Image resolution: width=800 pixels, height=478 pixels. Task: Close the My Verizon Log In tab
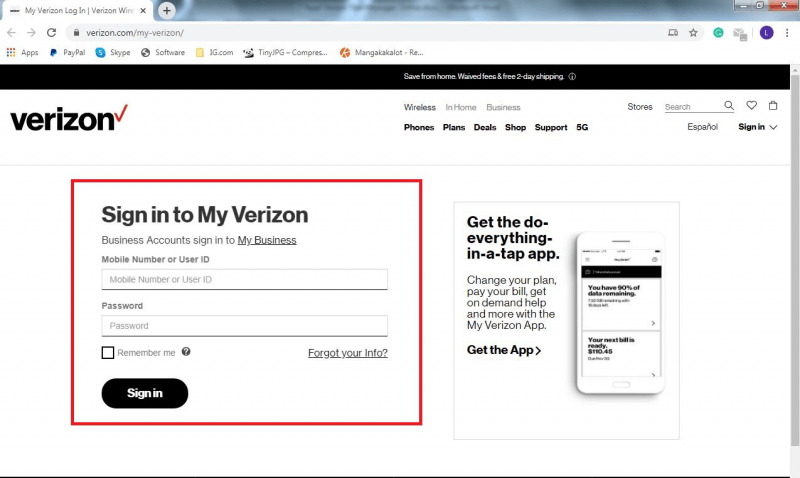coord(143,10)
